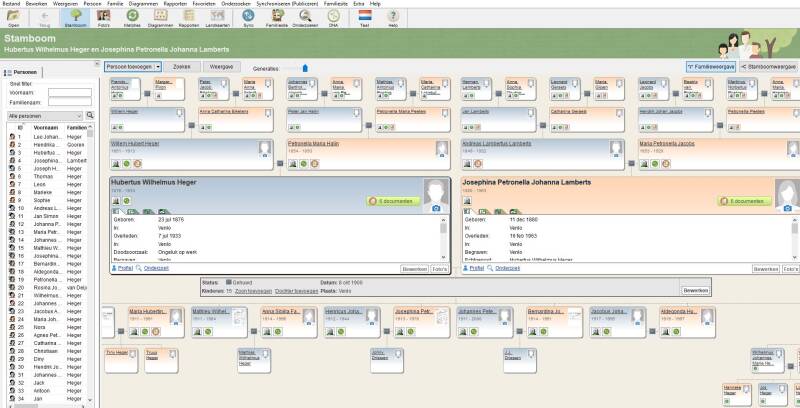Screen dimensions: 800x408
Task: Click tree icon on Hubertus Wilhelmus Heger card
Action: [x=116, y=201]
